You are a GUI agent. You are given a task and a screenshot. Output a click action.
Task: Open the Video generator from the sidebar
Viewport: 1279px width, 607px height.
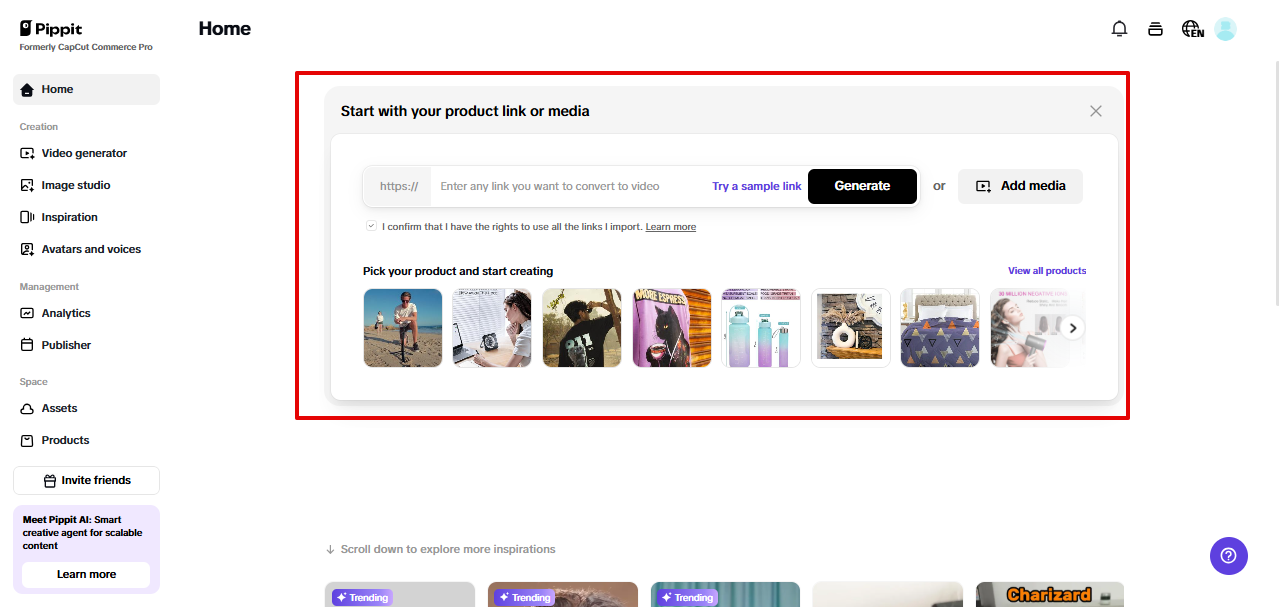click(x=83, y=152)
